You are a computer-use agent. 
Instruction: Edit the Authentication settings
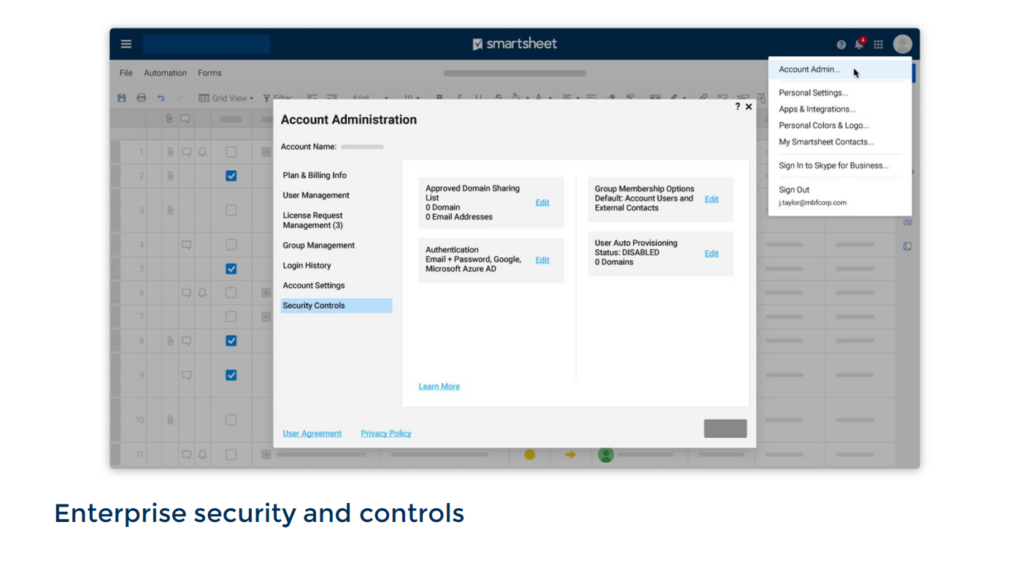pyautogui.click(x=542, y=260)
